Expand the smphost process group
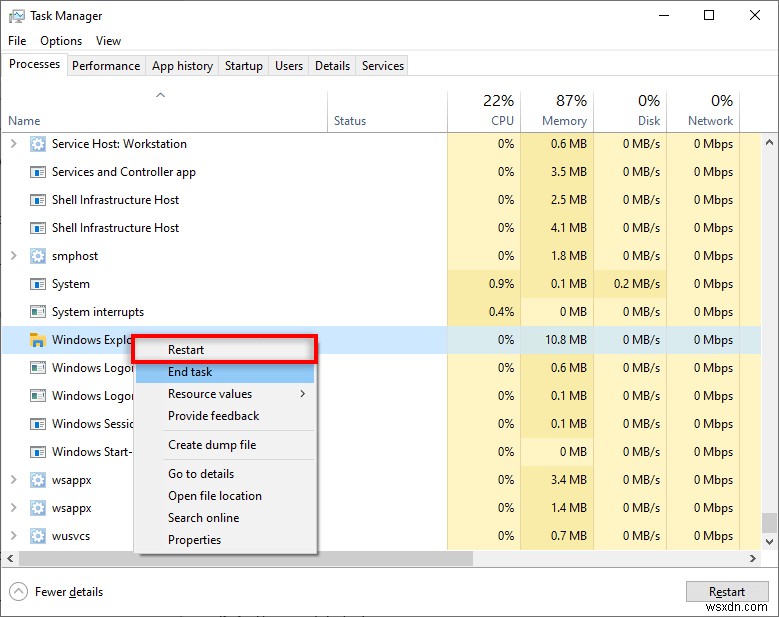 (x=14, y=255)
